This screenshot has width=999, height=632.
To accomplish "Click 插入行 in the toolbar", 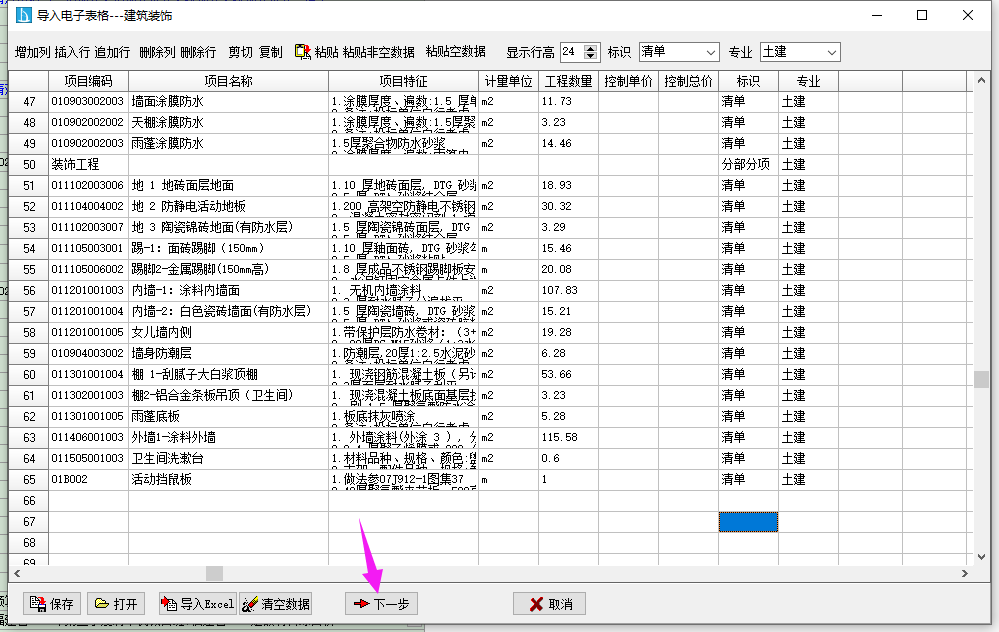I will (x=72, y=52).
